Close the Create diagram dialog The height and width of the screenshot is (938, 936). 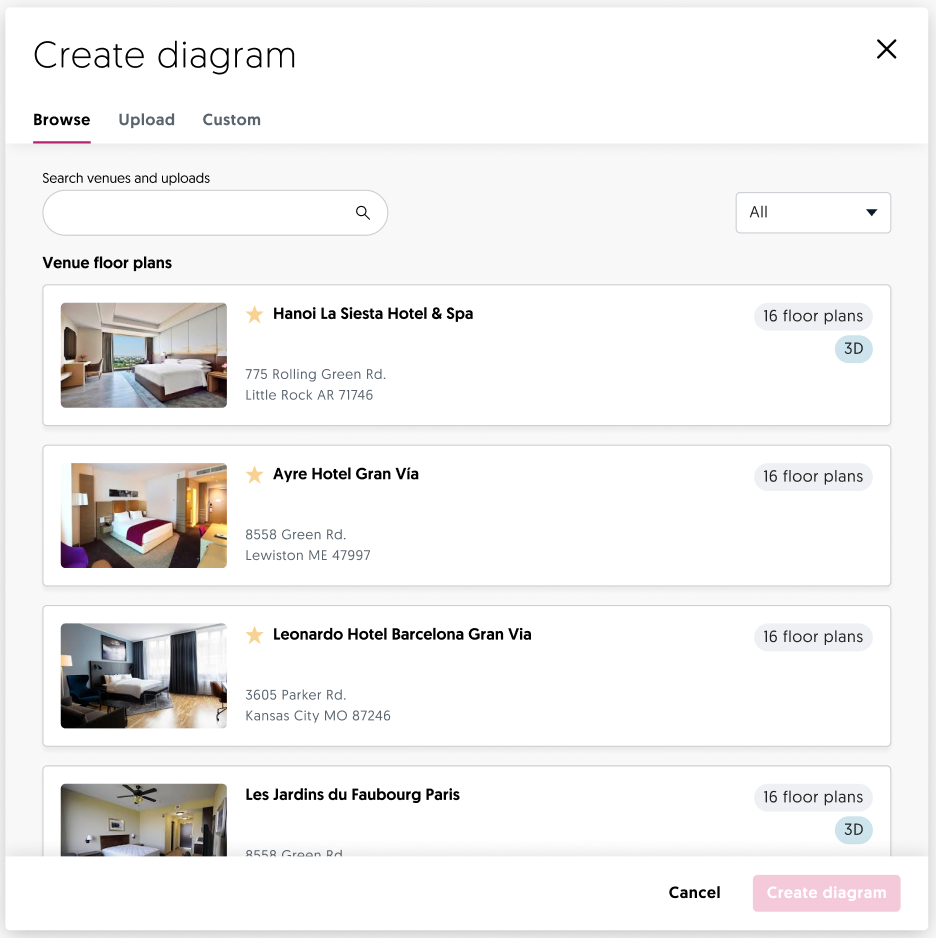point(886,49)
